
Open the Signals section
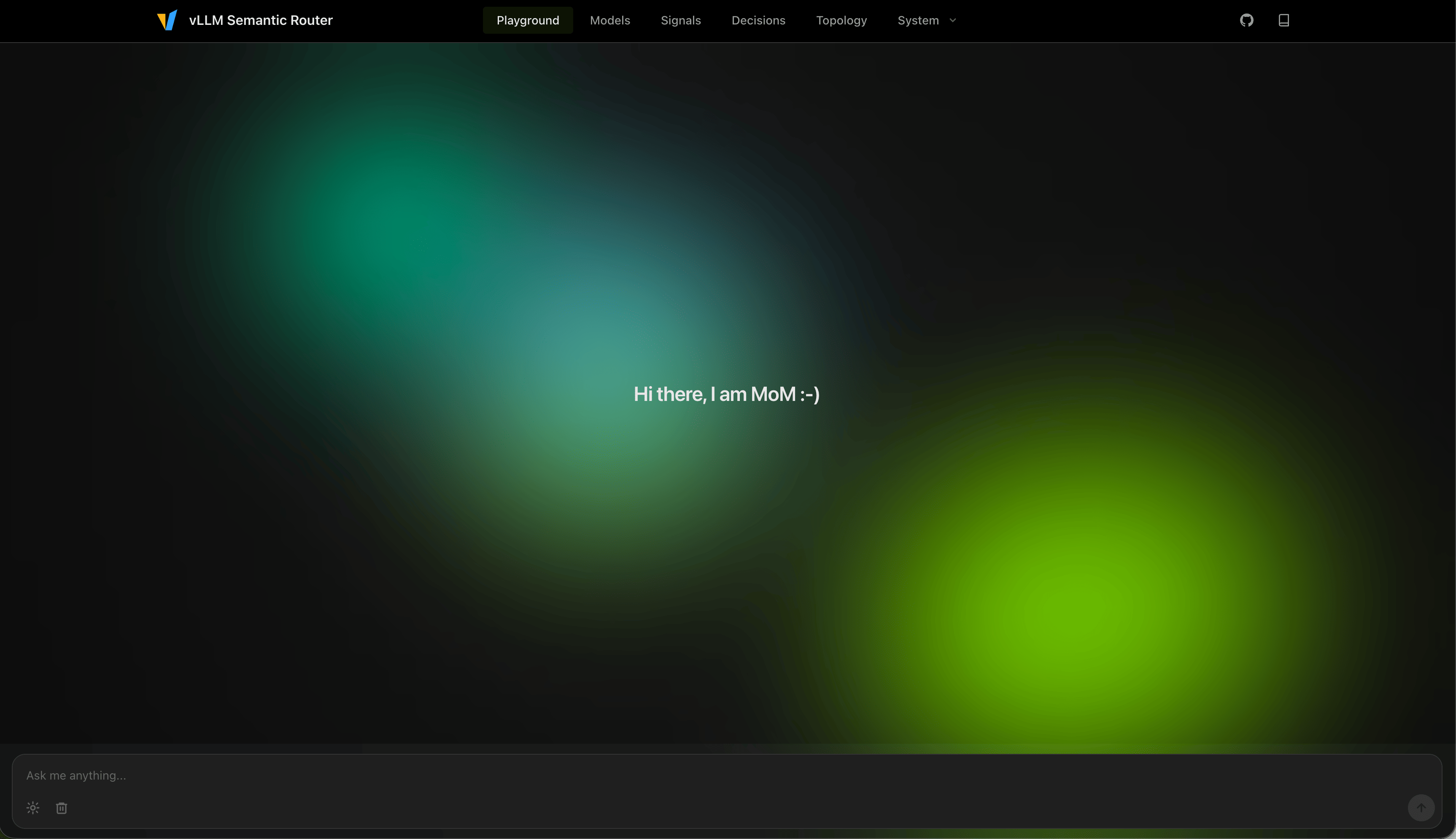click(681, 20)
